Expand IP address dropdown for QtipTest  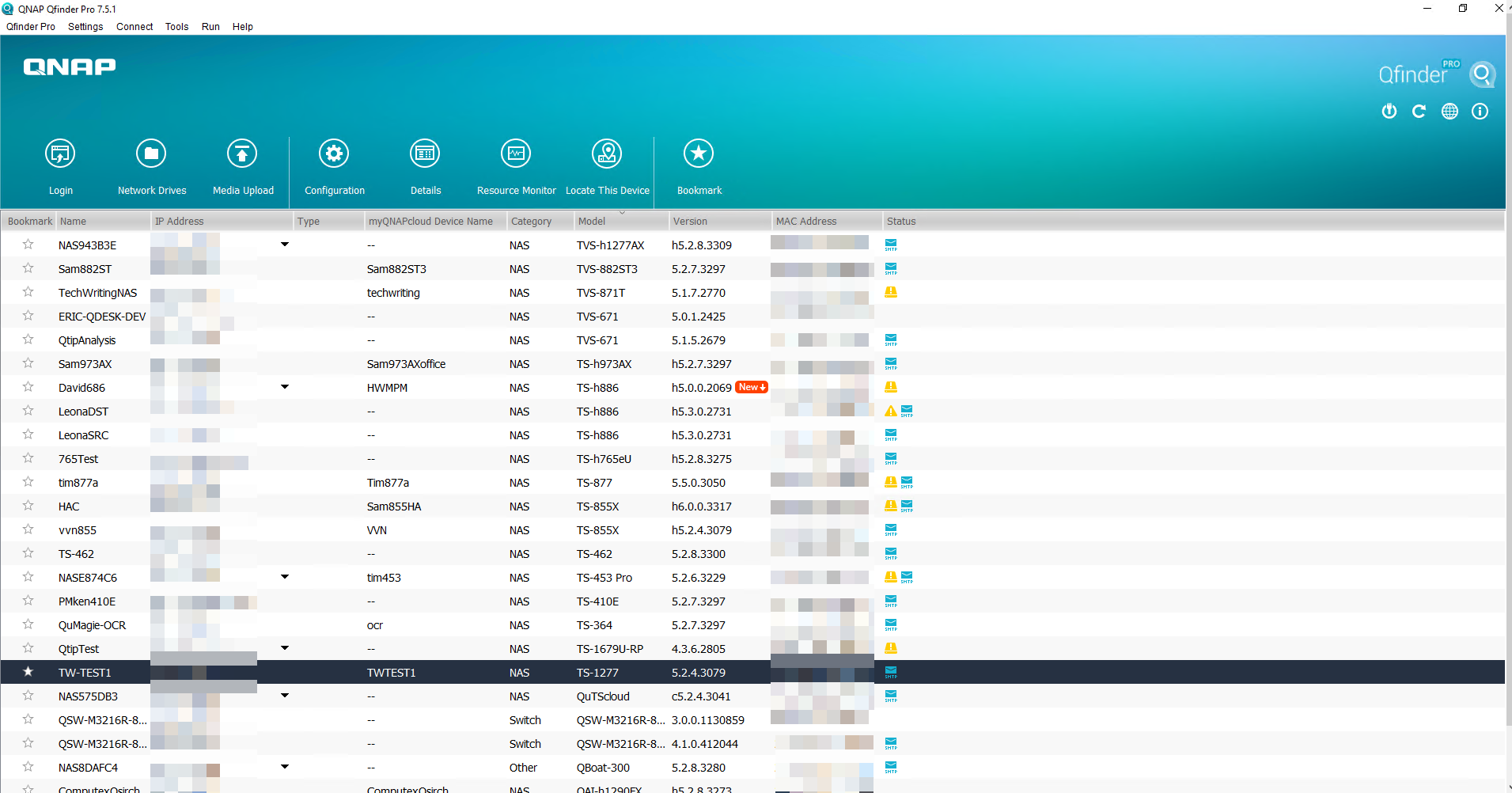coord(285,648)
